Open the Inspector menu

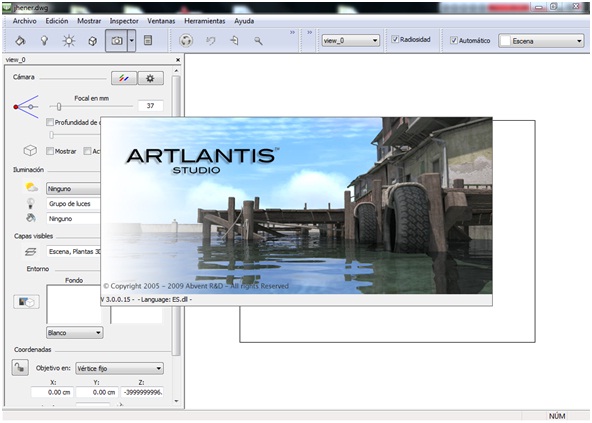point(124,21)
